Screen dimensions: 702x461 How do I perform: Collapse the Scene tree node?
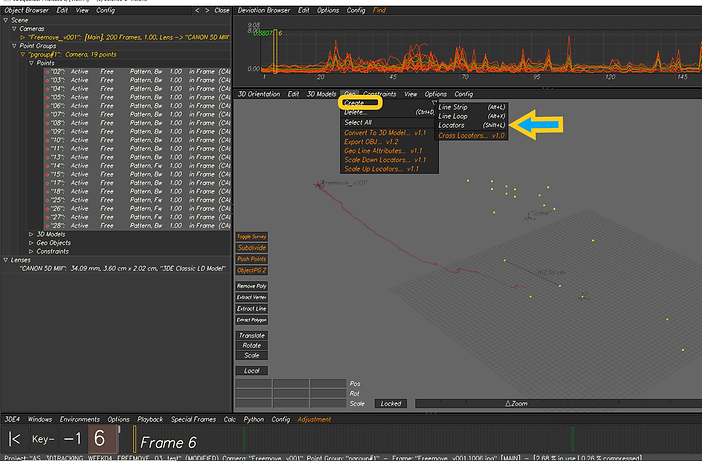[6, 20]
